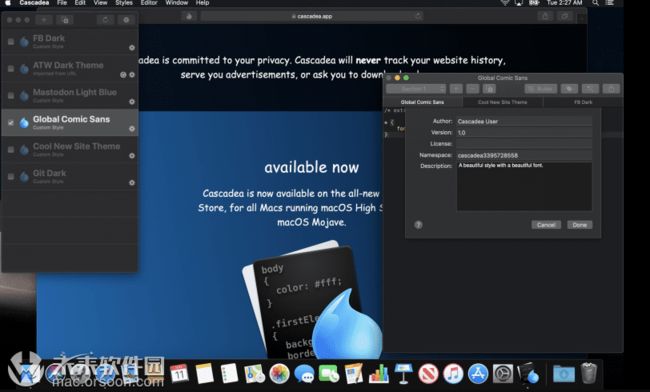The height and width of the screenshot is (392, 650).
Task: Click the droplet icon beside FB Dark
Action: tap(24, 41)
